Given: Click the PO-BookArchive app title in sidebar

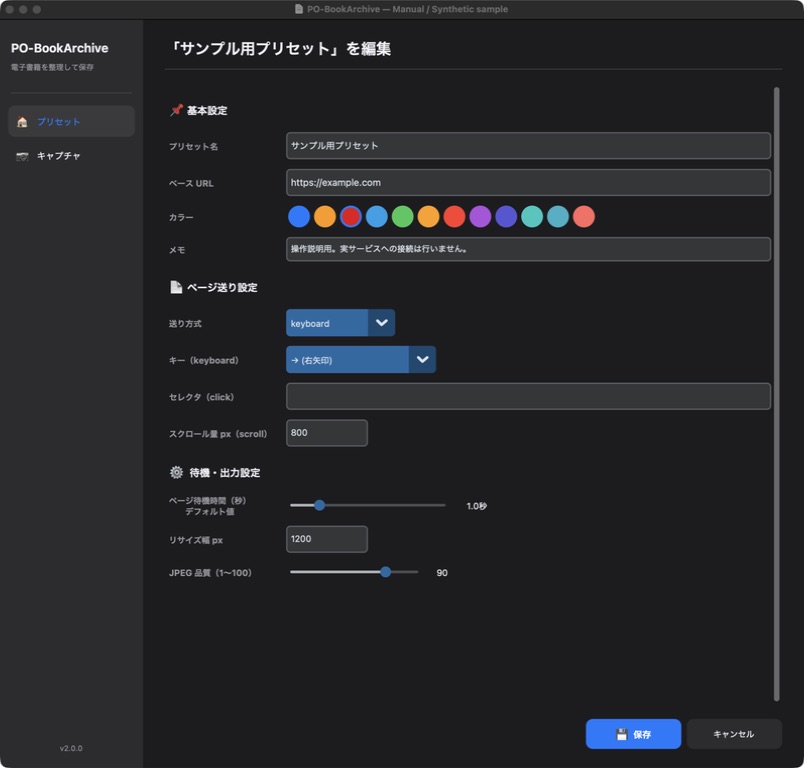Looking at the screenshot, I should click(59, 48).
